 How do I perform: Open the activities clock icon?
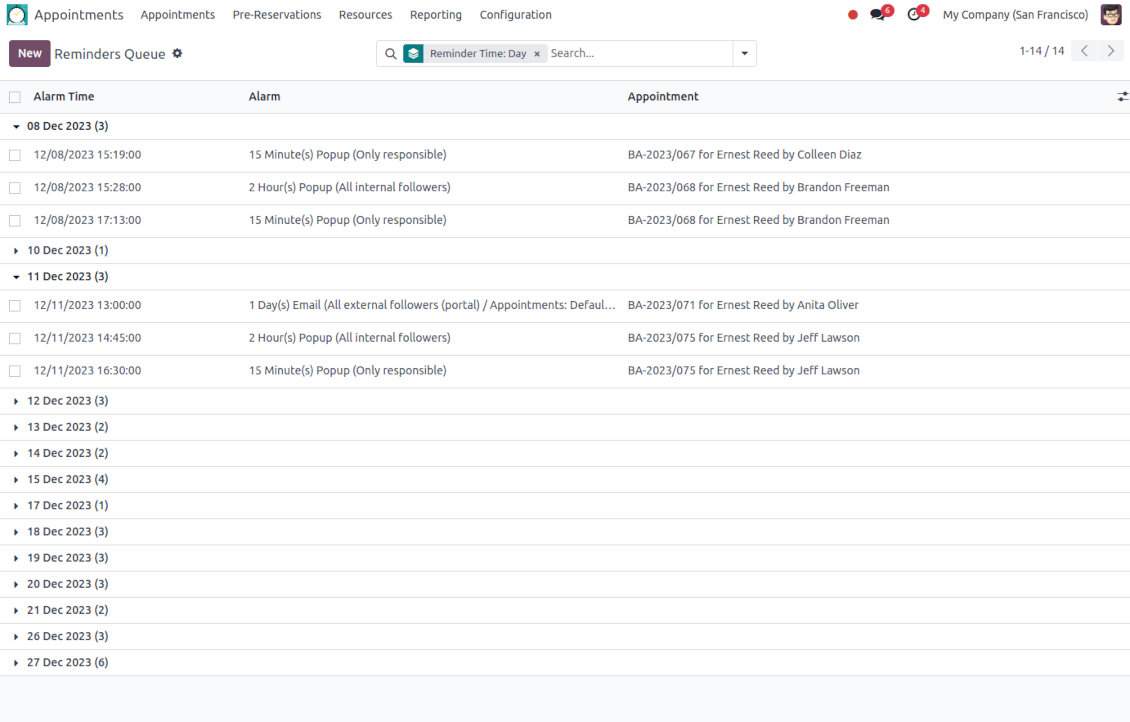[913, 15]
